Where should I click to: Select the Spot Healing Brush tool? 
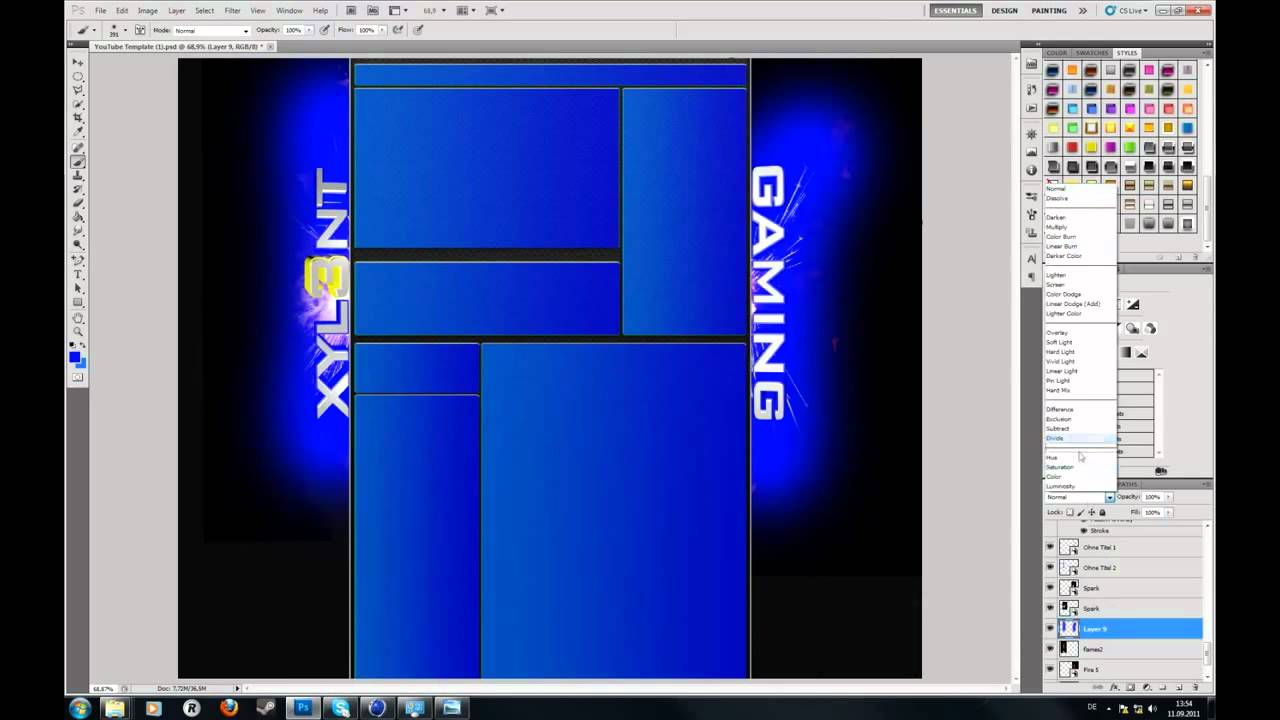pyautogui.click(x=78, y=148)
